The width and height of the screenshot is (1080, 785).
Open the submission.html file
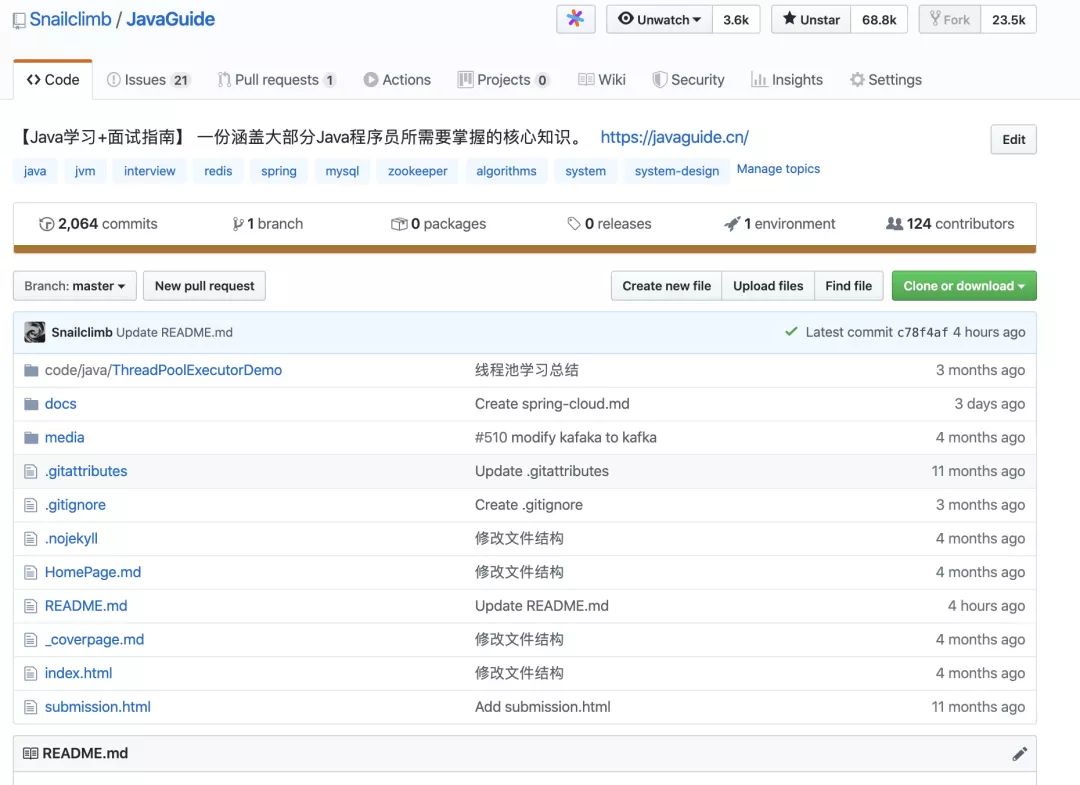click(98, 707)
